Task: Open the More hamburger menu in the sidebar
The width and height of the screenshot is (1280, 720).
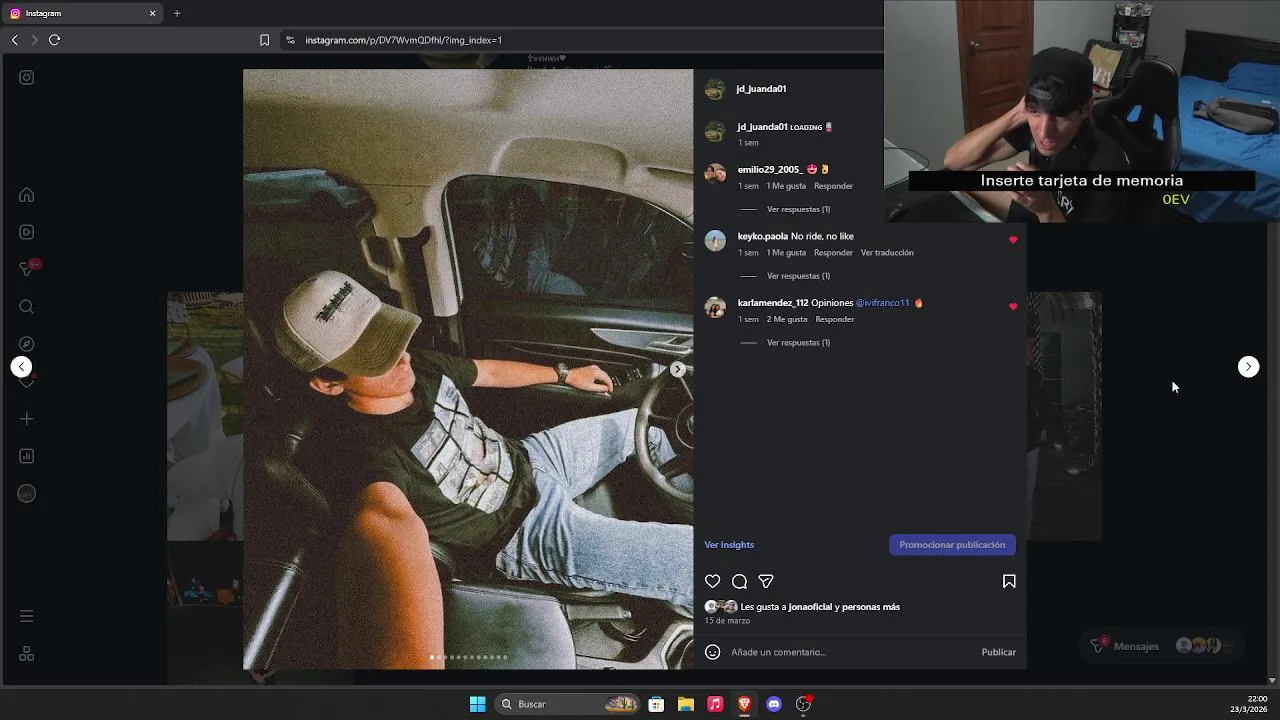Action: (27, 616)
